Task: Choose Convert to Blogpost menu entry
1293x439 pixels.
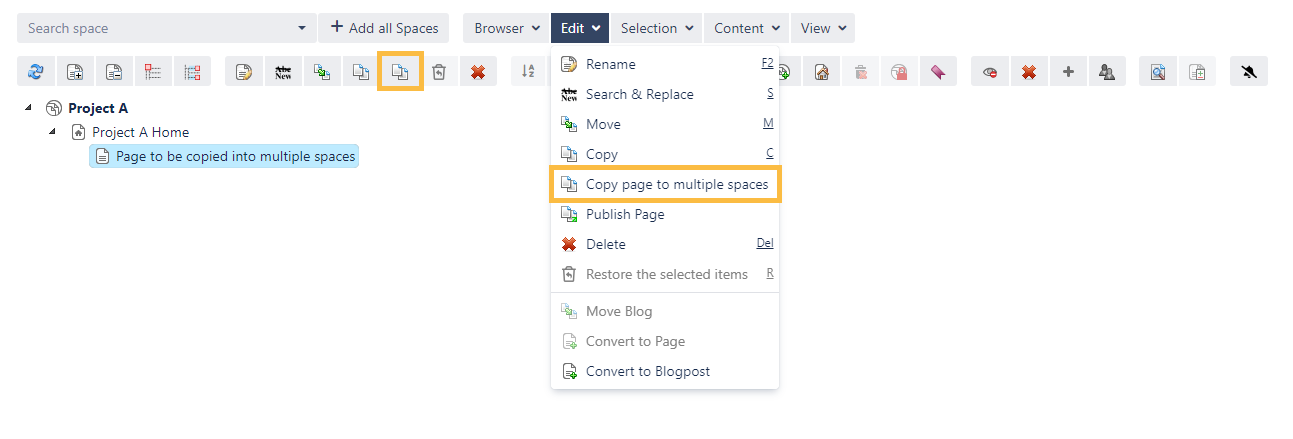Action: (x=647, y=371)
